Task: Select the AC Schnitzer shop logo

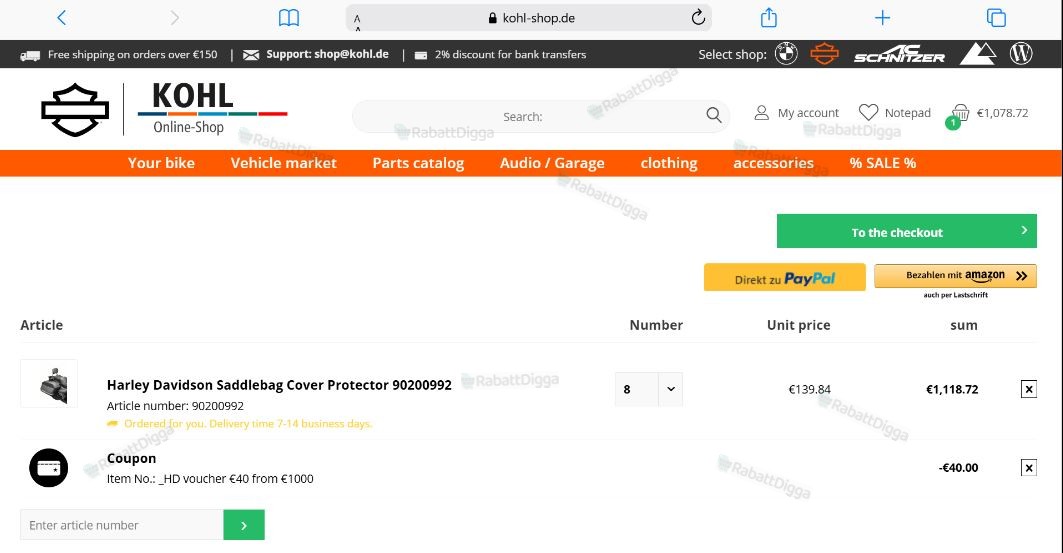Action: (899, 54)
